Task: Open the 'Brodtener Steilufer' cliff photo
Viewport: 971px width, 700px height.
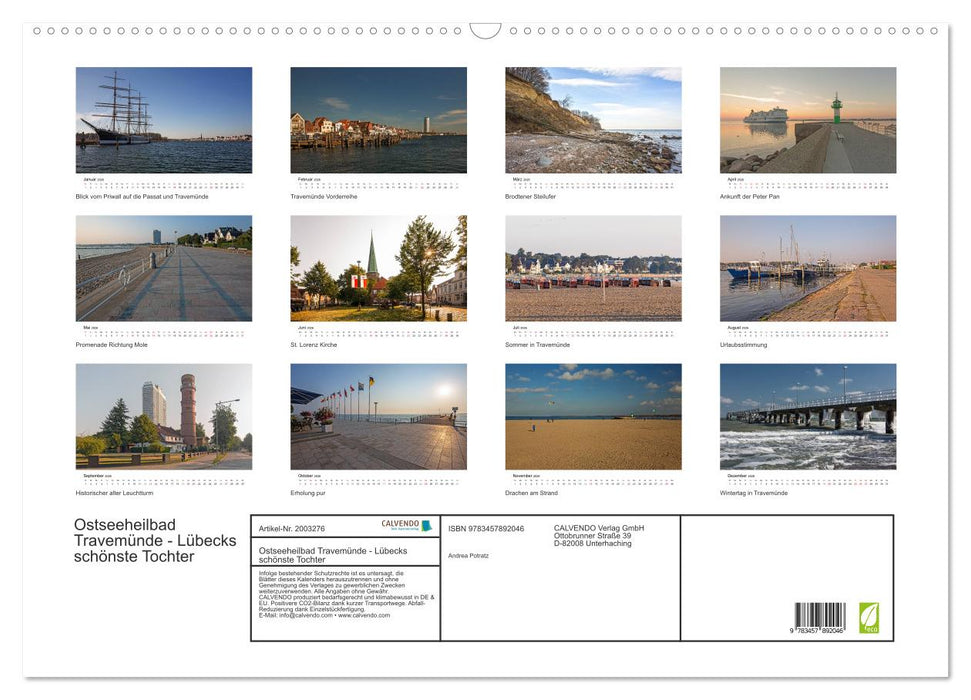Action: [x=594, y=118]
